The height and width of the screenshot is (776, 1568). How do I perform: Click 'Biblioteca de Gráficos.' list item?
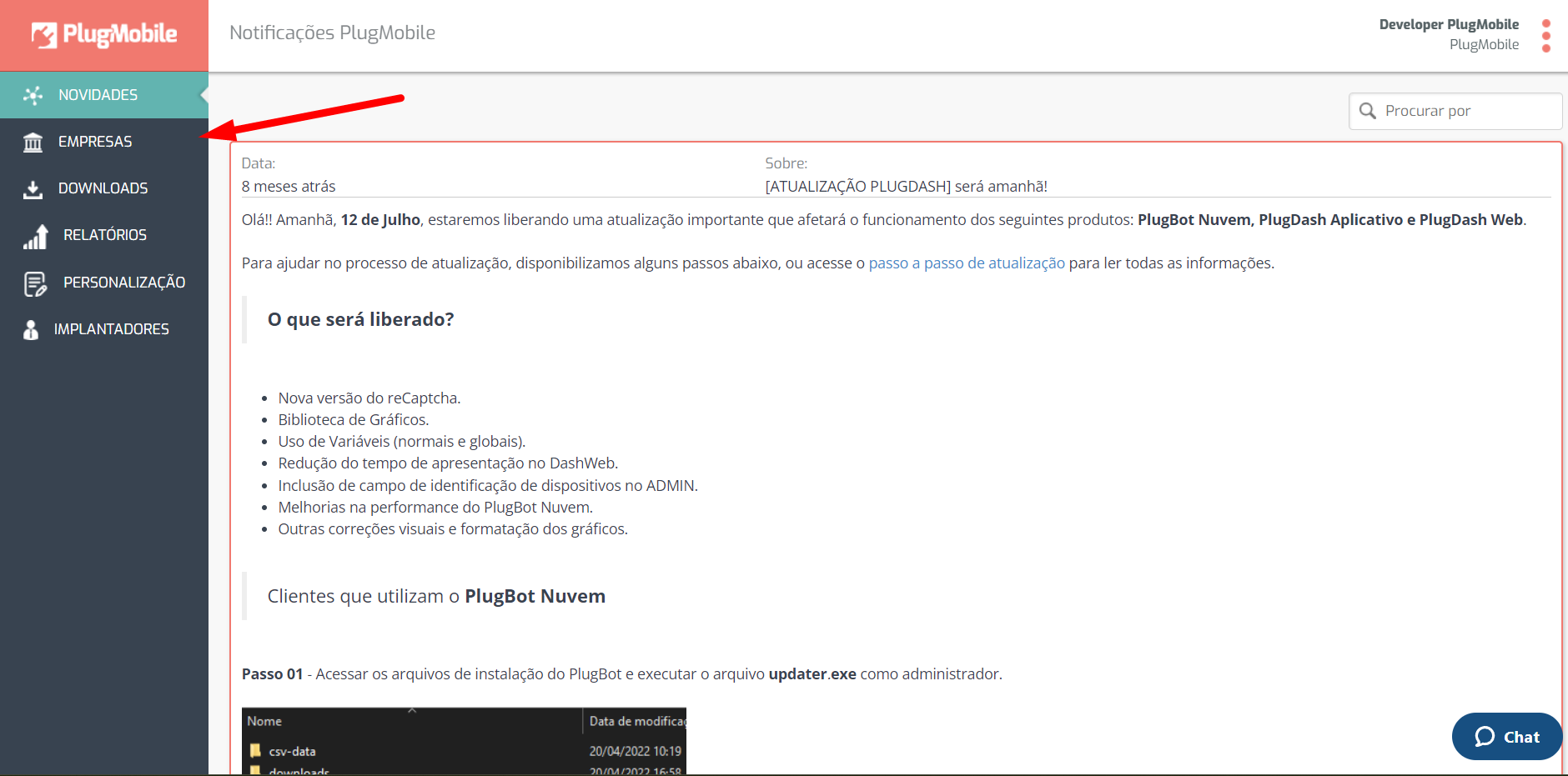354,420
